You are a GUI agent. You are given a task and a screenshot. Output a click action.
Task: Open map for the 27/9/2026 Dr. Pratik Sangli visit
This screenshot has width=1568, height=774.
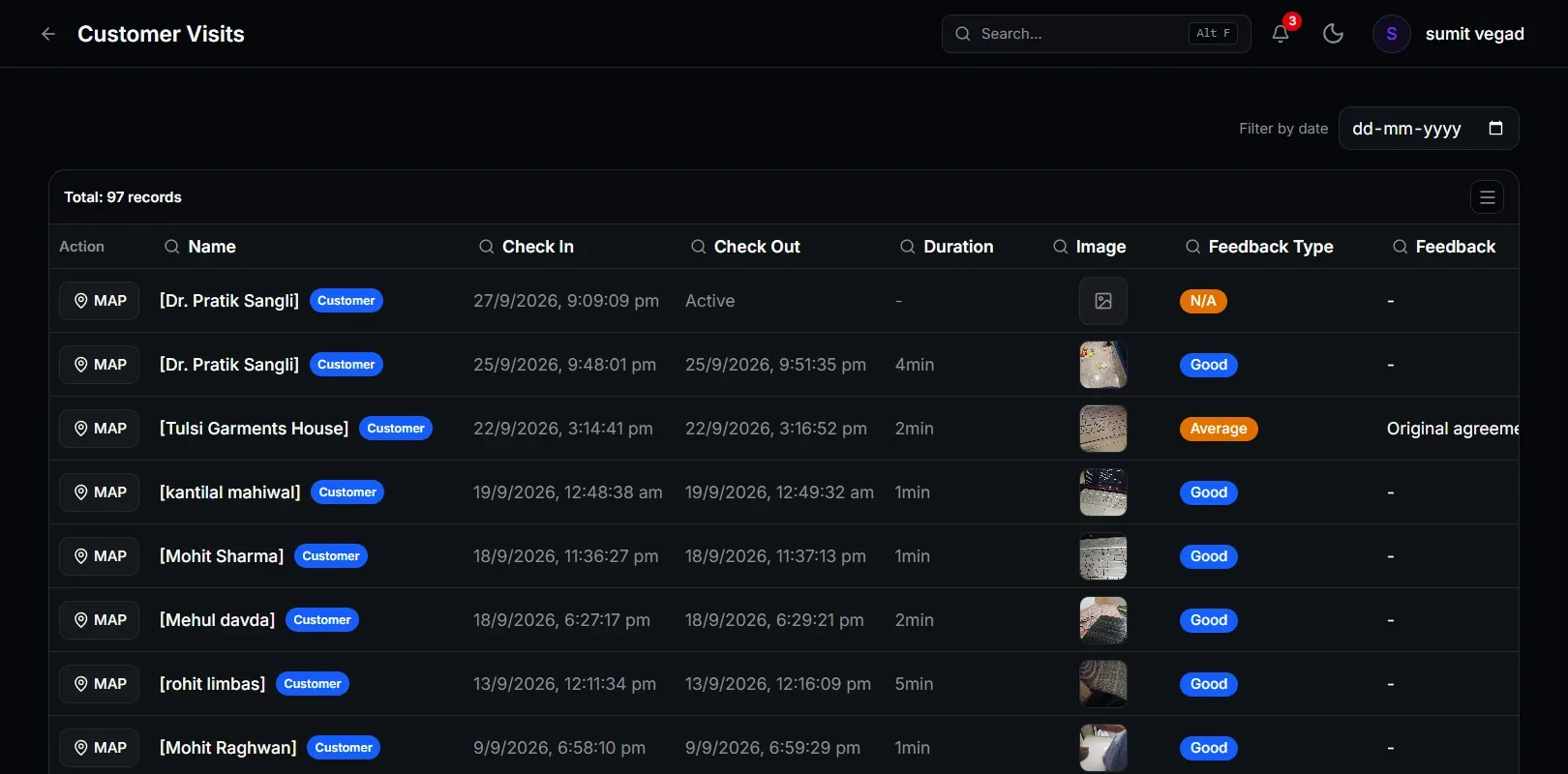pyautogui.click(x=99, y=301)
